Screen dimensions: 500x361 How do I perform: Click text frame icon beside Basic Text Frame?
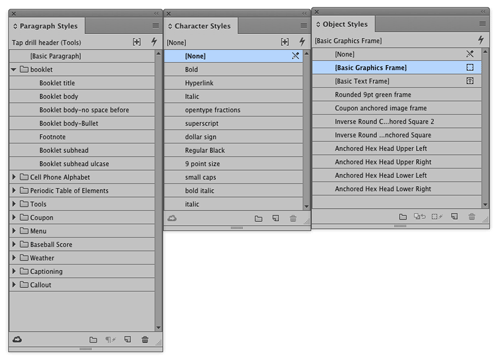tap(470, 81)
